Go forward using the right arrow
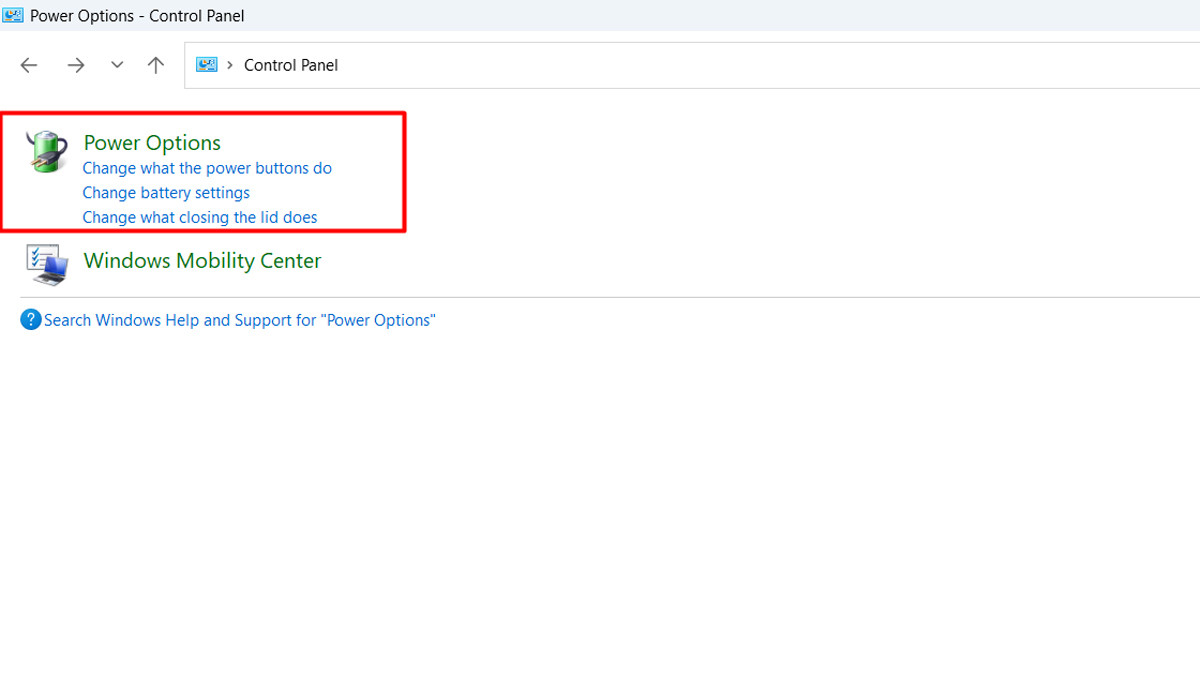This screenshot has height=675, width=1200. [x=76, y=65]
